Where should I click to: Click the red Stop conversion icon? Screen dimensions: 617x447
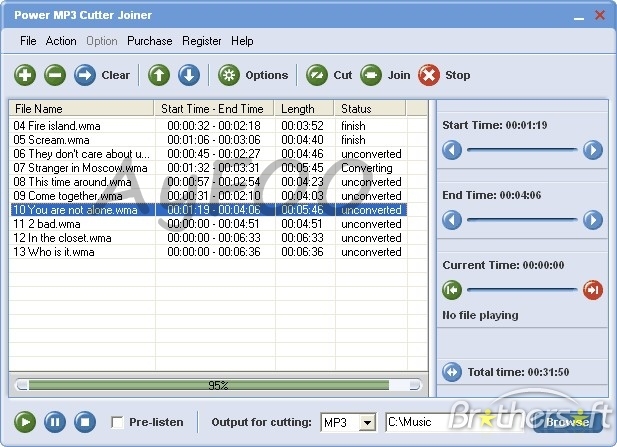click(429, 75)
